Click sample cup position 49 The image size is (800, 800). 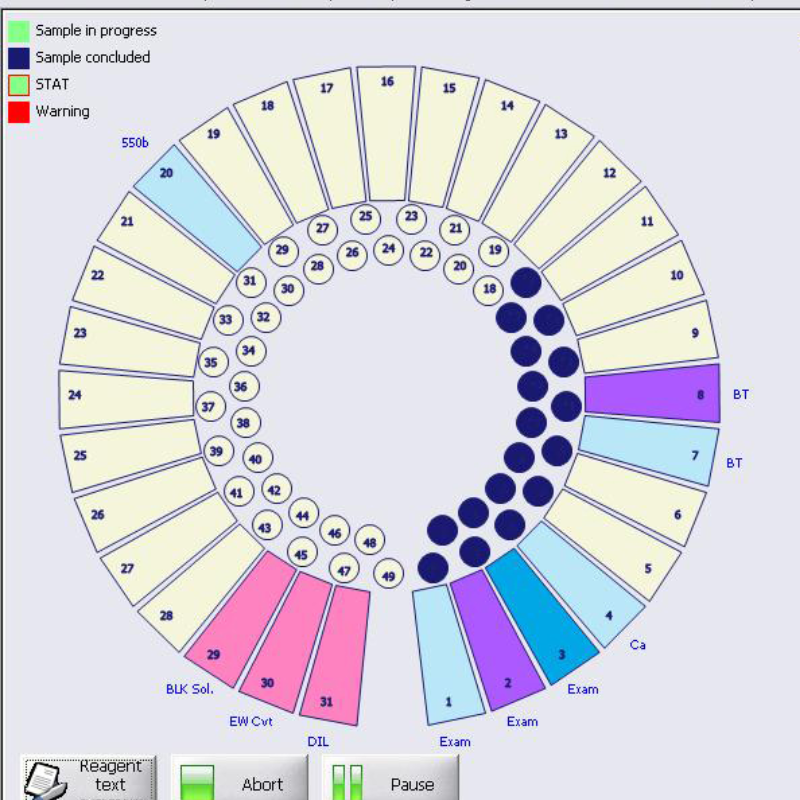coord(389,575)
